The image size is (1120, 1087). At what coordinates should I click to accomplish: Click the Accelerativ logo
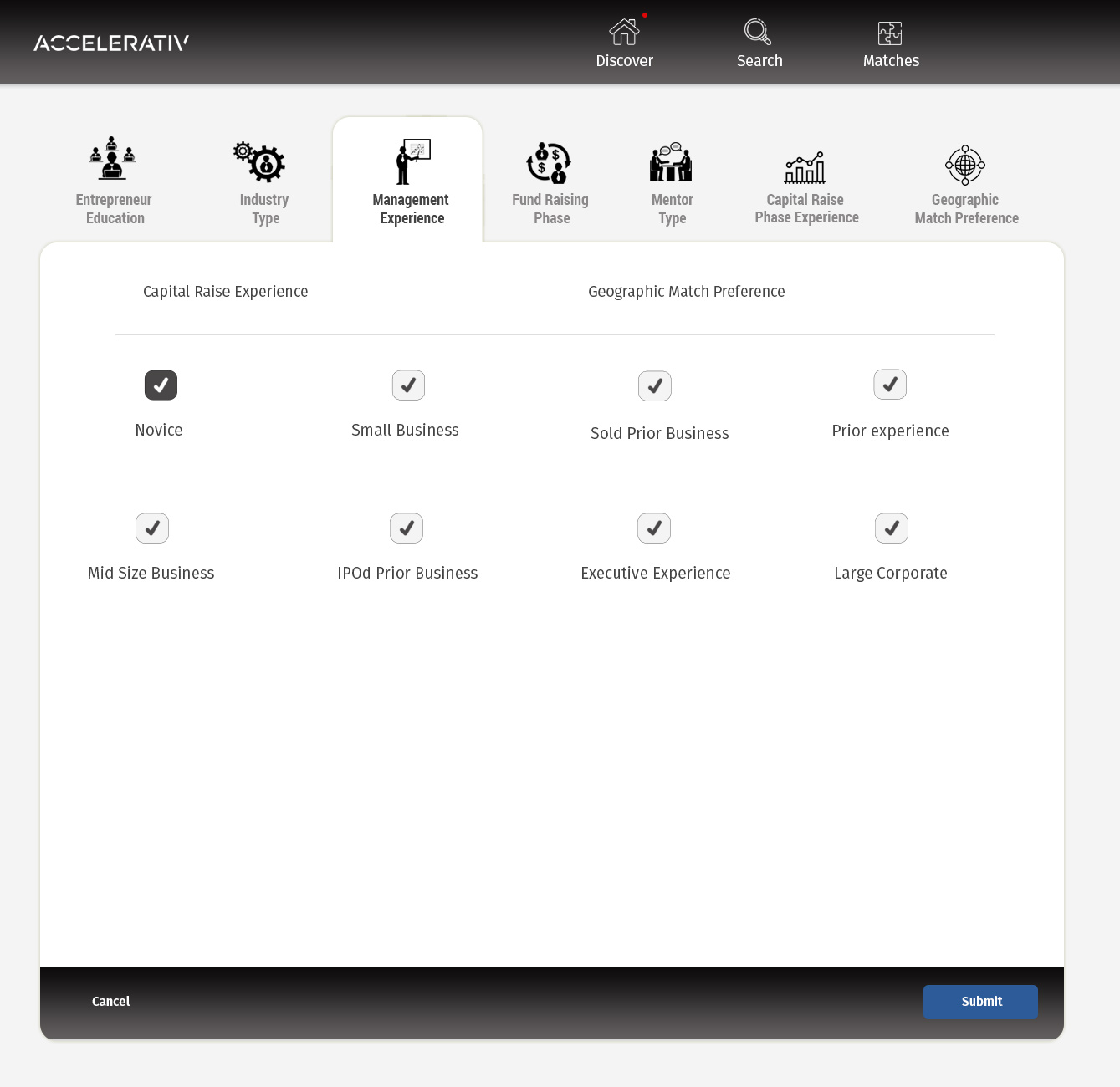[111, 43]
